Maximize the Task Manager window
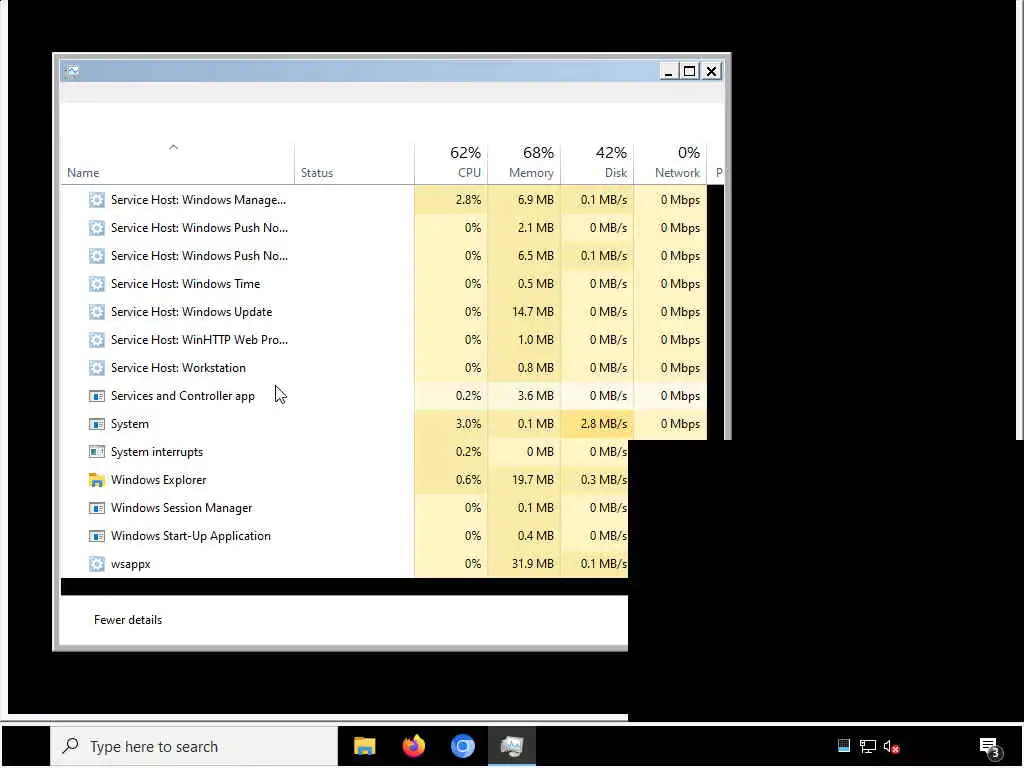This screenshot has width=1024, height=768. click(690, 71)
